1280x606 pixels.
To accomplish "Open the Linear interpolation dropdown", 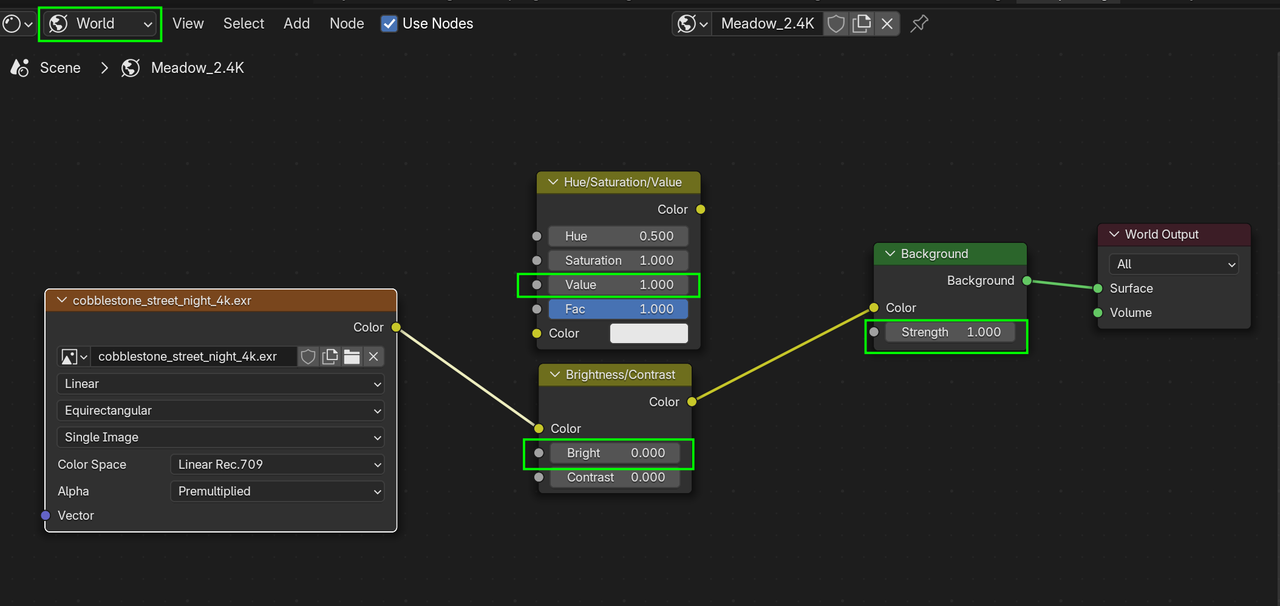I will tap(220, 384).
